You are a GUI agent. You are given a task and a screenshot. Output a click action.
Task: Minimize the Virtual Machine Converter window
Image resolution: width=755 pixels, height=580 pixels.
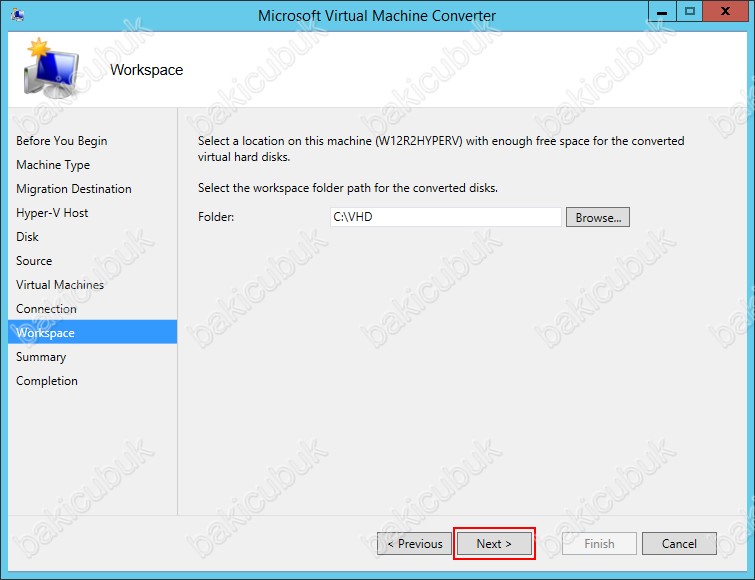coord(662,11)
